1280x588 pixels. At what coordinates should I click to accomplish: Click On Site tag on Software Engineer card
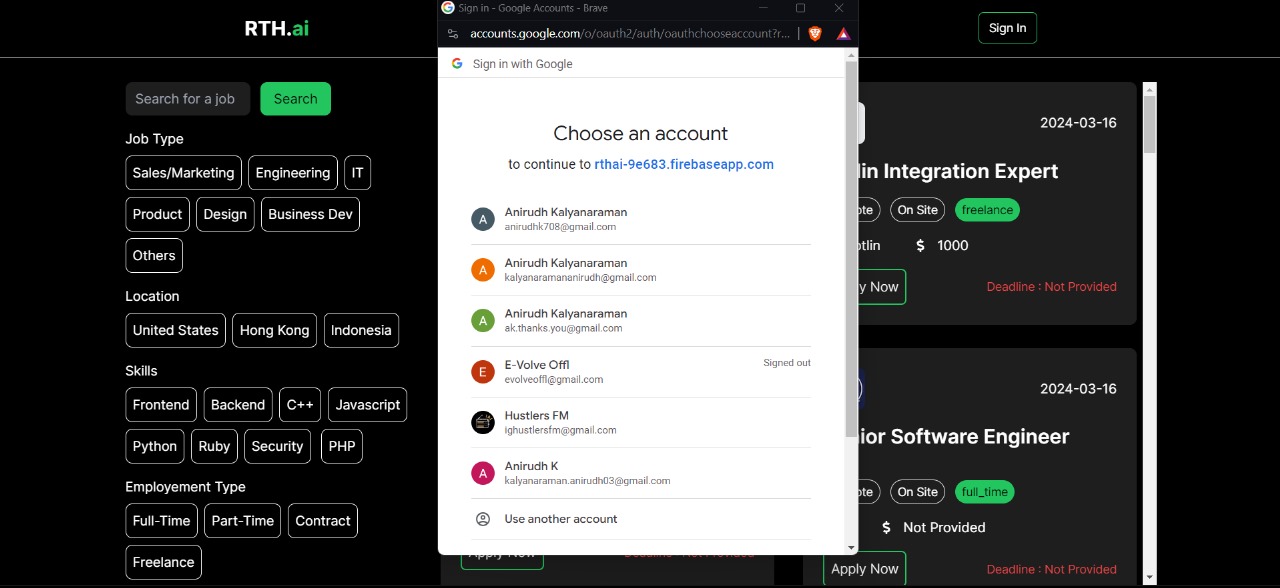(917, 492)
